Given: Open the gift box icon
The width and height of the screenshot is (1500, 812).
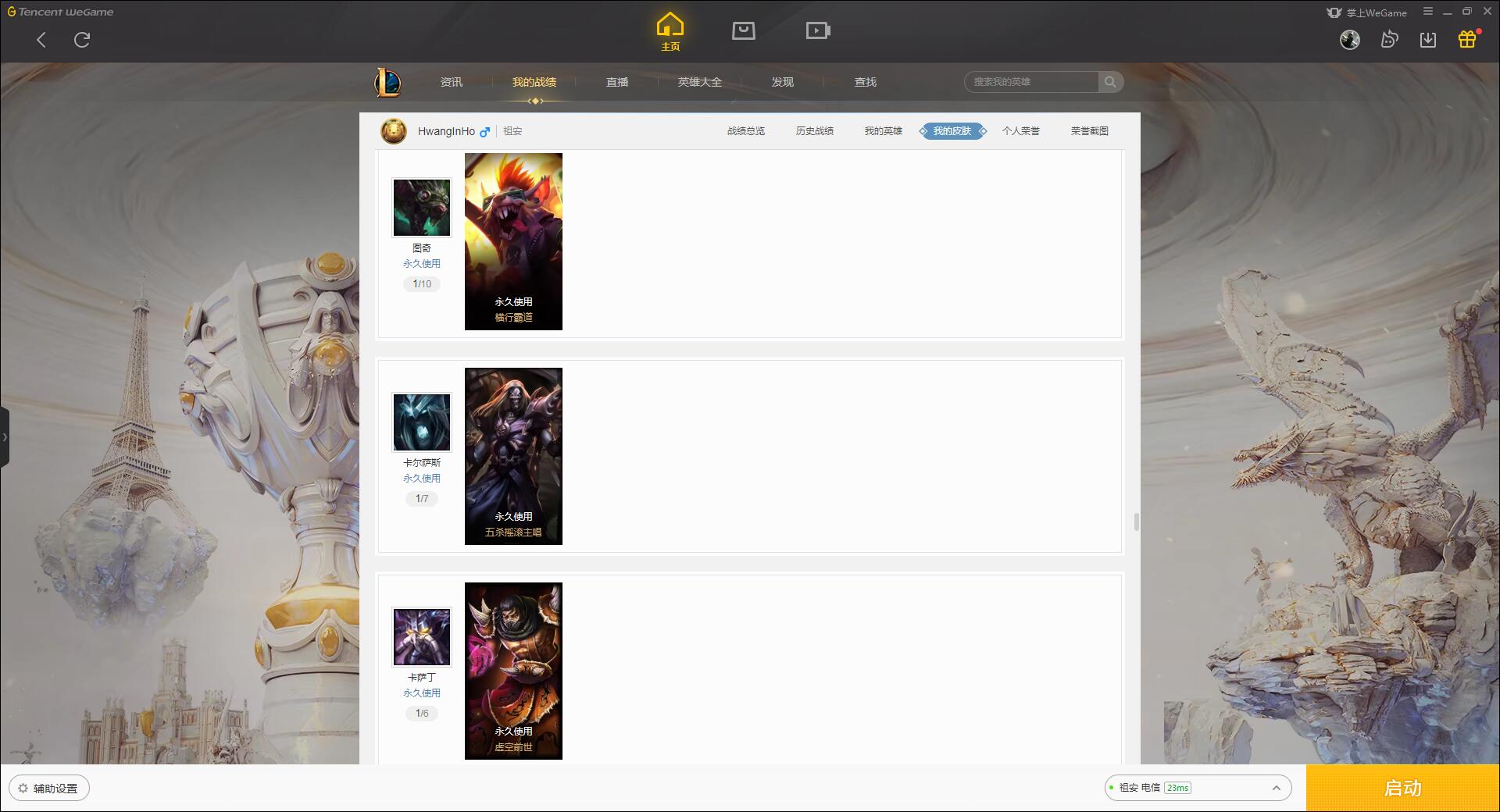Looking at the screenshot, I should (1467, 39).
